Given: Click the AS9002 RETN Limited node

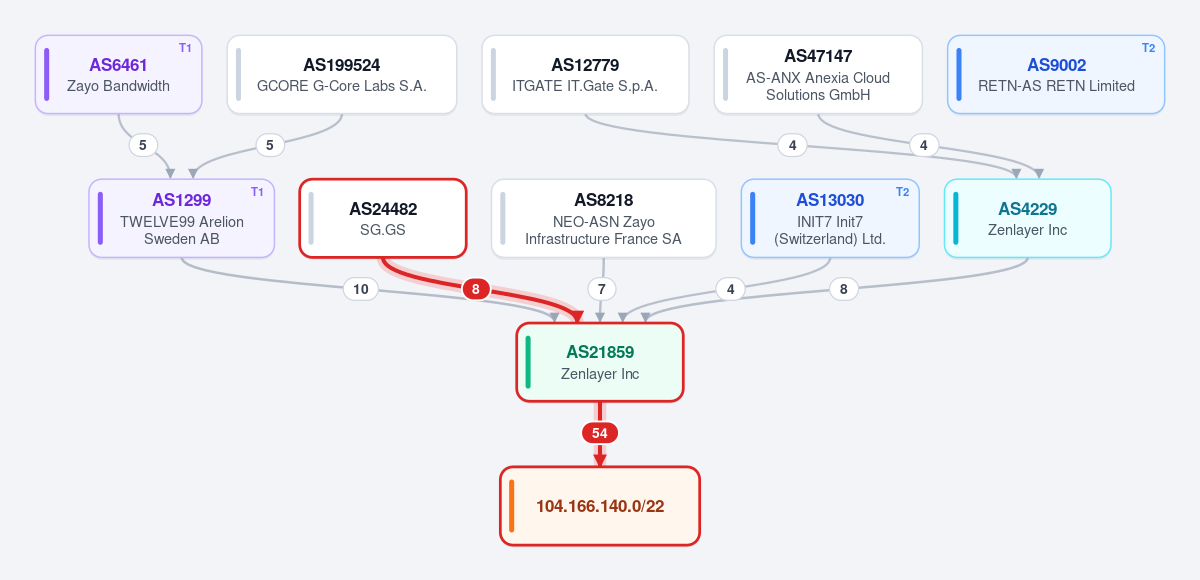Looking at the screenshot, I should [x=1056, y=75].
